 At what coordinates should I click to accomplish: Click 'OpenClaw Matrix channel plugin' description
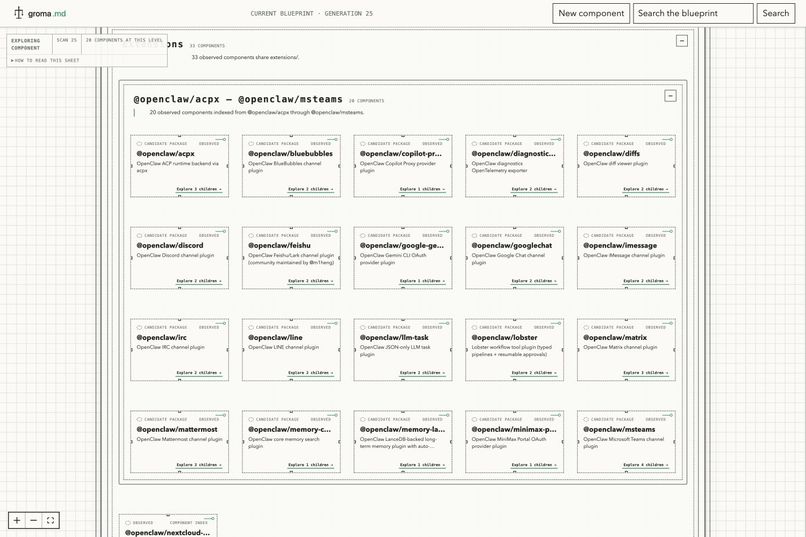tap(620, 347)
